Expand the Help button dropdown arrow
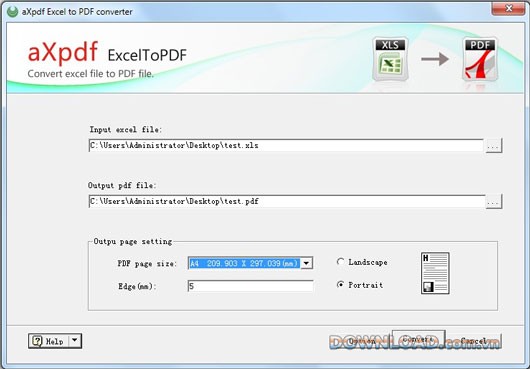This screenshot has width=530, height=369. 75,341
